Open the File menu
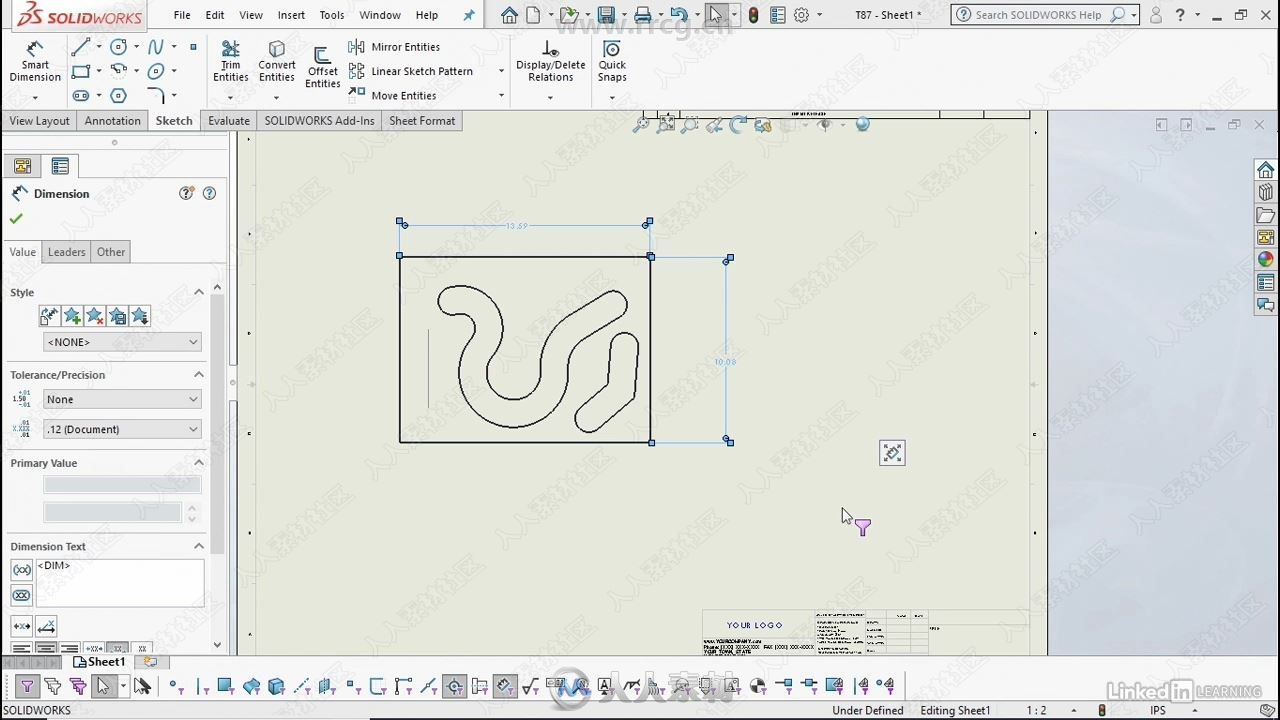Viewport: 1280px width, 720px height. [x=182, y=15]
